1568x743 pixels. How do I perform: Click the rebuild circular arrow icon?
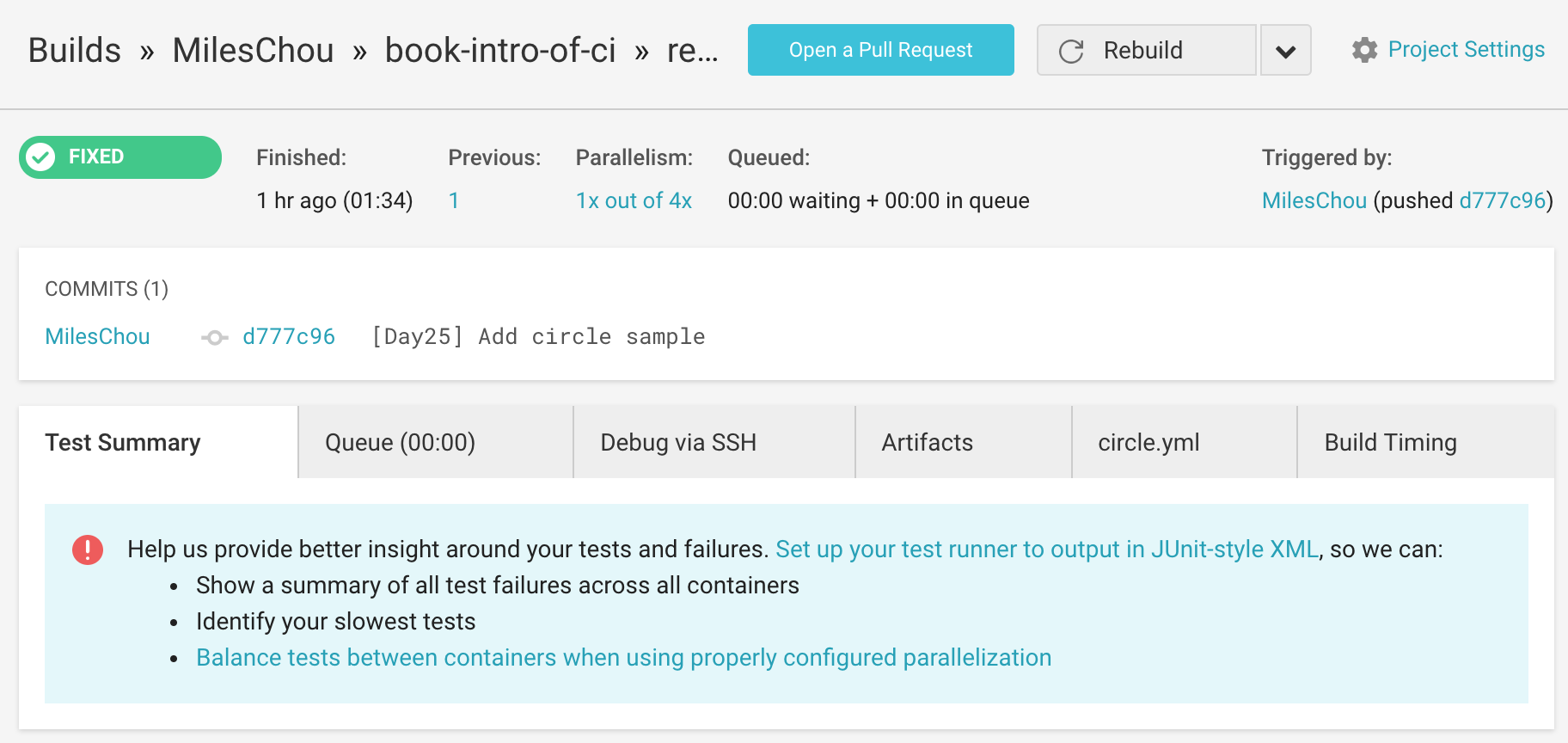pos(1071,51)
